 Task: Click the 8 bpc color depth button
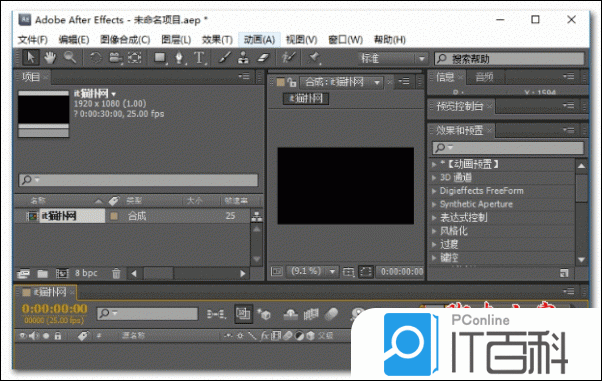pyautogui.click(x=86, y=273)
